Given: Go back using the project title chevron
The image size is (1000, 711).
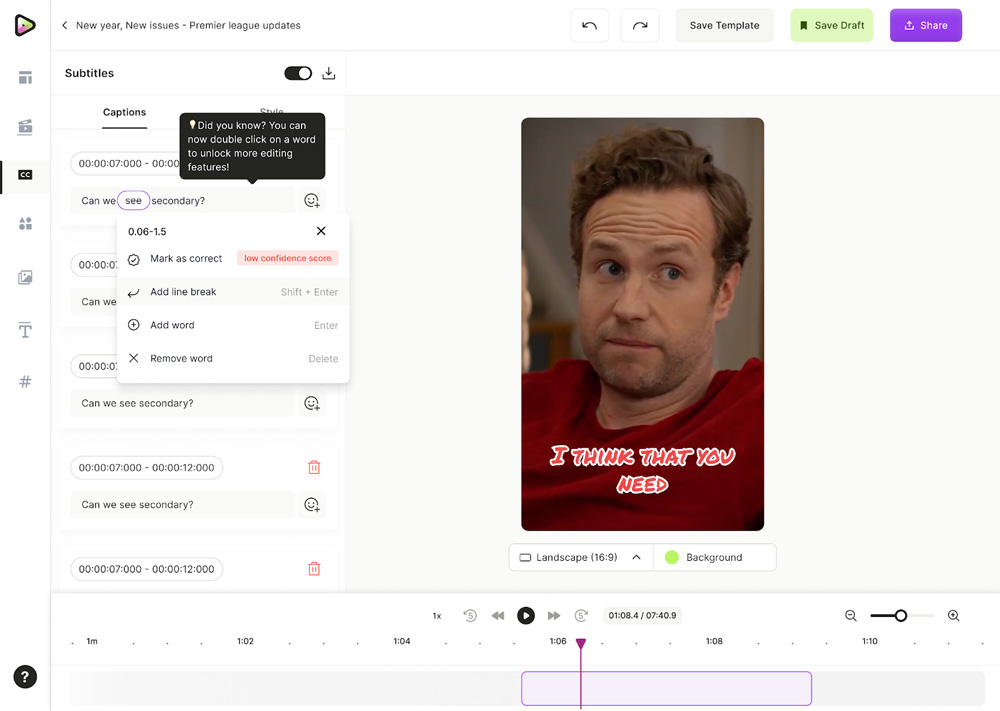Looking at the screenshot, I should coord(65,25).
